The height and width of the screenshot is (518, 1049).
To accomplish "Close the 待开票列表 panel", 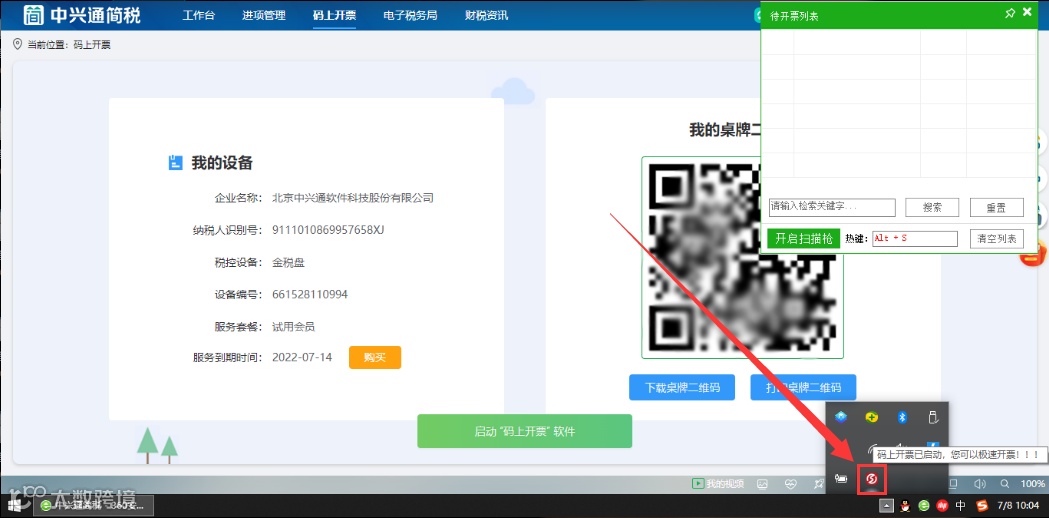I will 1028,12.
